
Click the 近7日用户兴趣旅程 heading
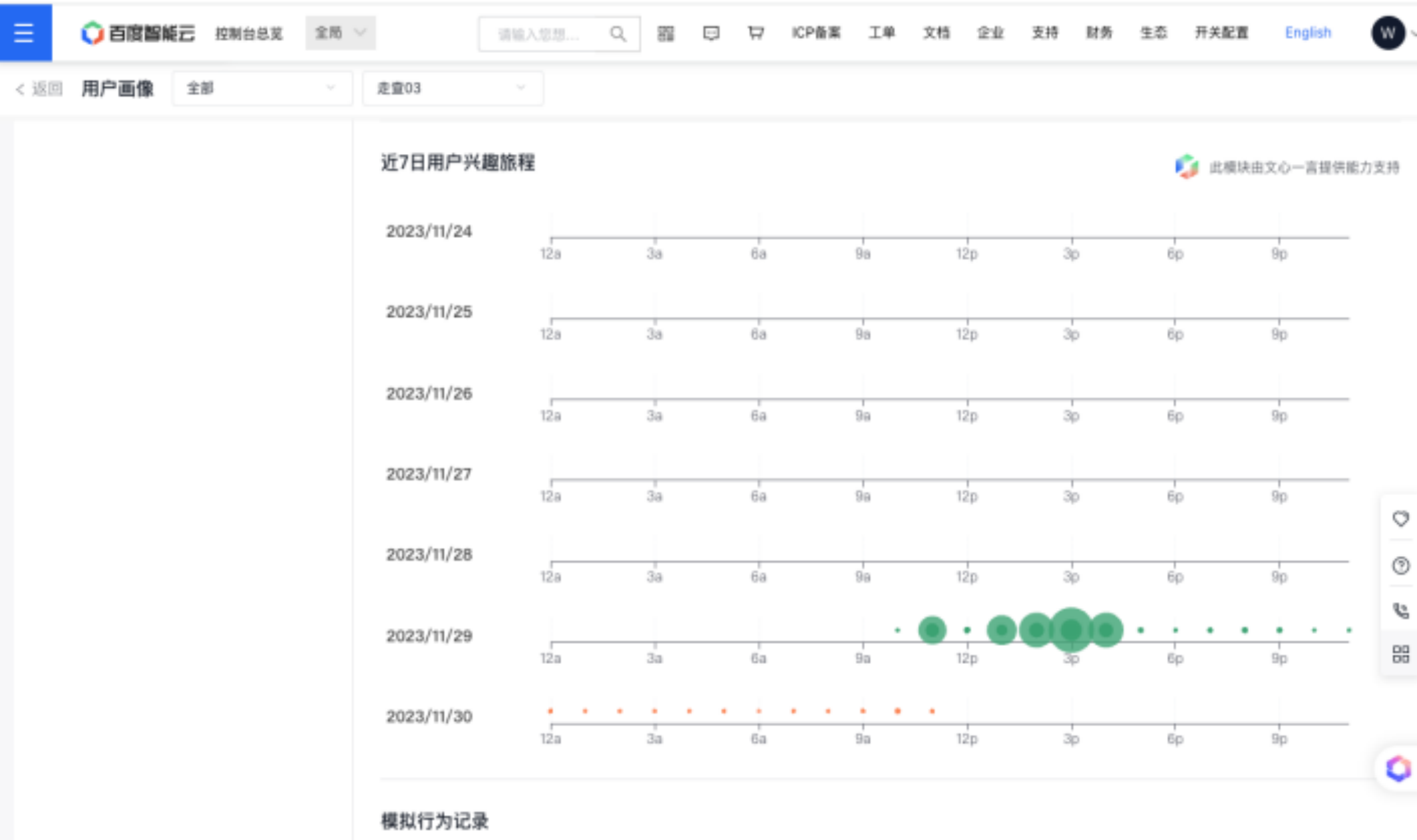coord(458,163)
